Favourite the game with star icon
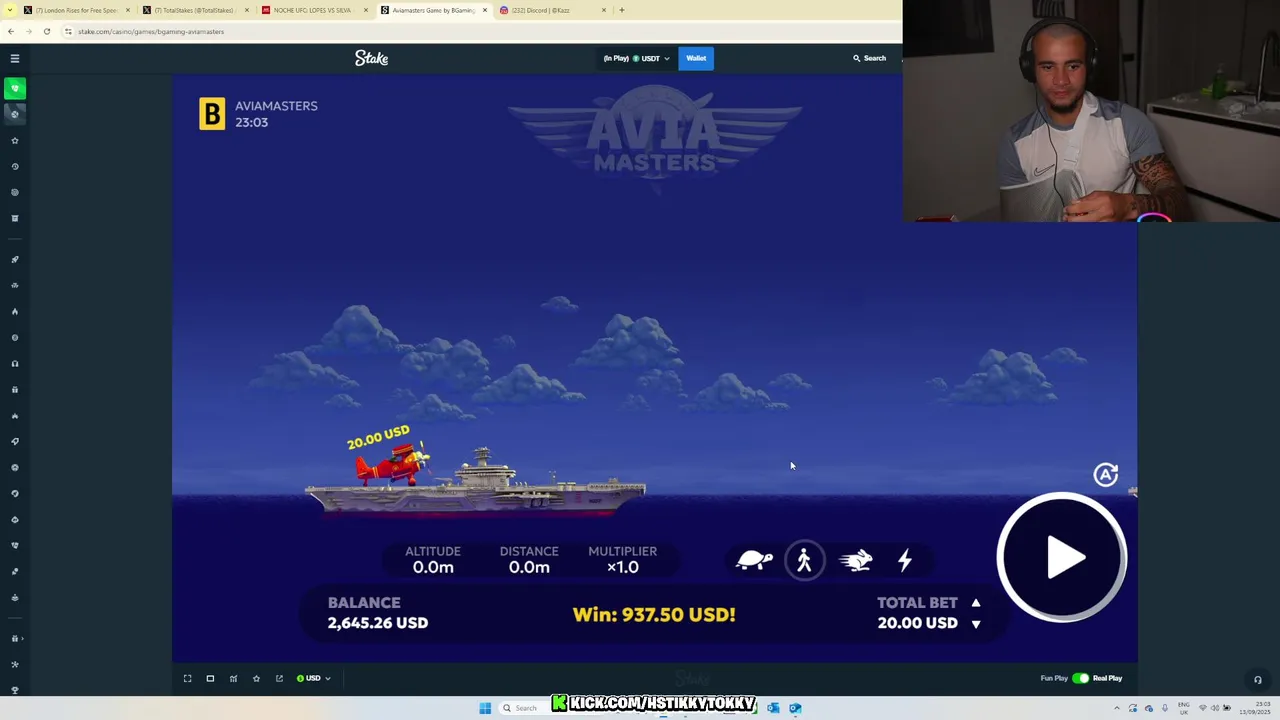The height and width of the screenshot is (720, 1280). click(256, 678)
